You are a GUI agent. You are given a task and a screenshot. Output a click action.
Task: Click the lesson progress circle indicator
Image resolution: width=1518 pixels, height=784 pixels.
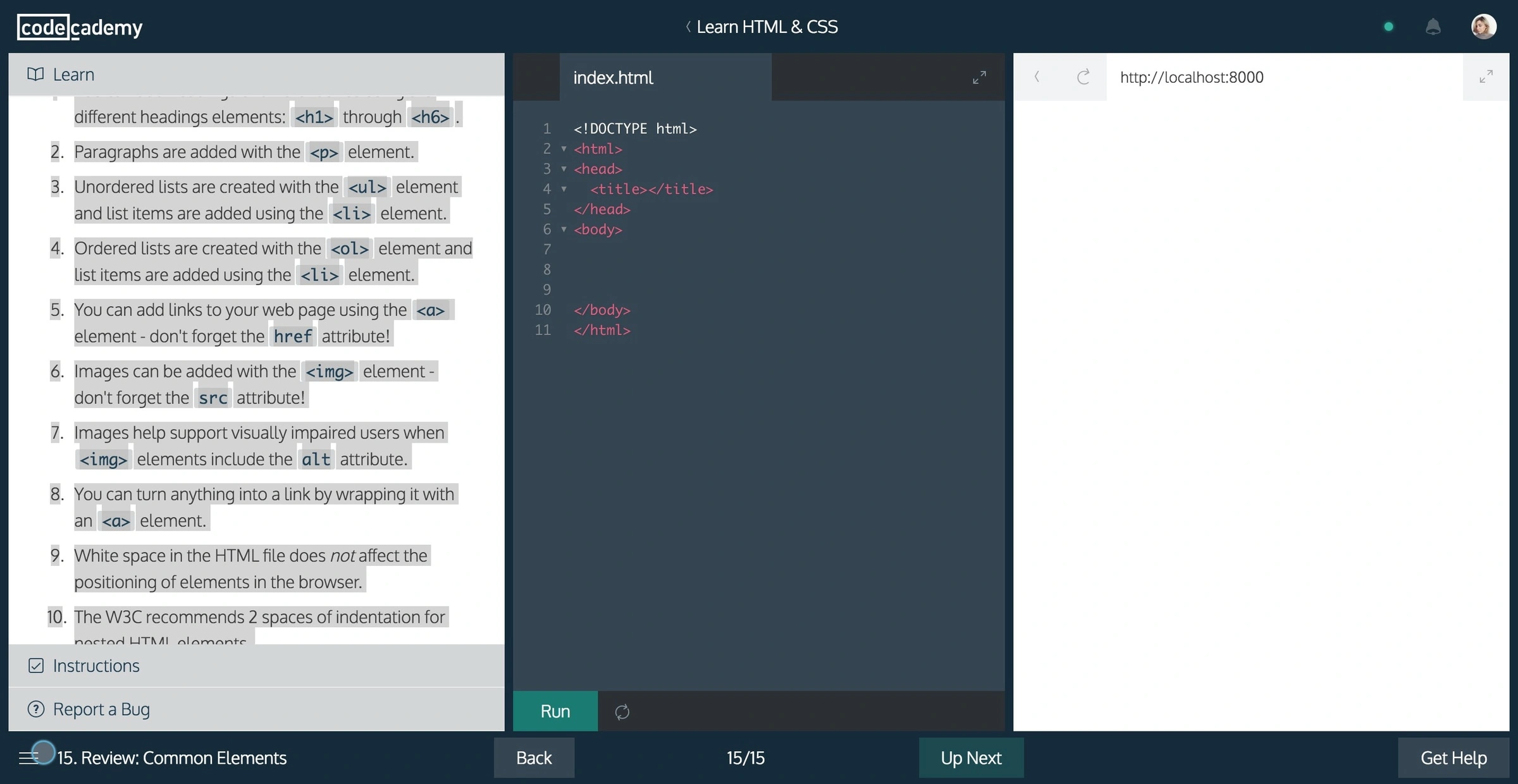[x=43, y=754]
